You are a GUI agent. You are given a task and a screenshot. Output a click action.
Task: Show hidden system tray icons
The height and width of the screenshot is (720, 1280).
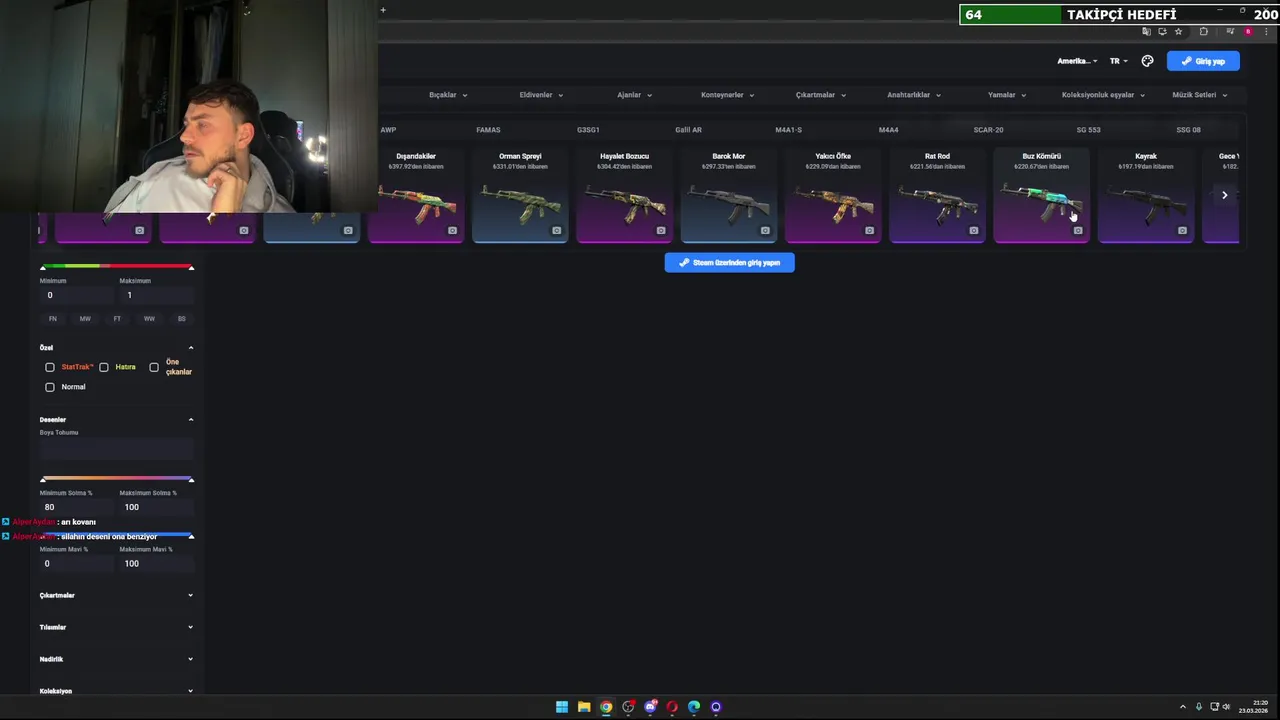1183,707
